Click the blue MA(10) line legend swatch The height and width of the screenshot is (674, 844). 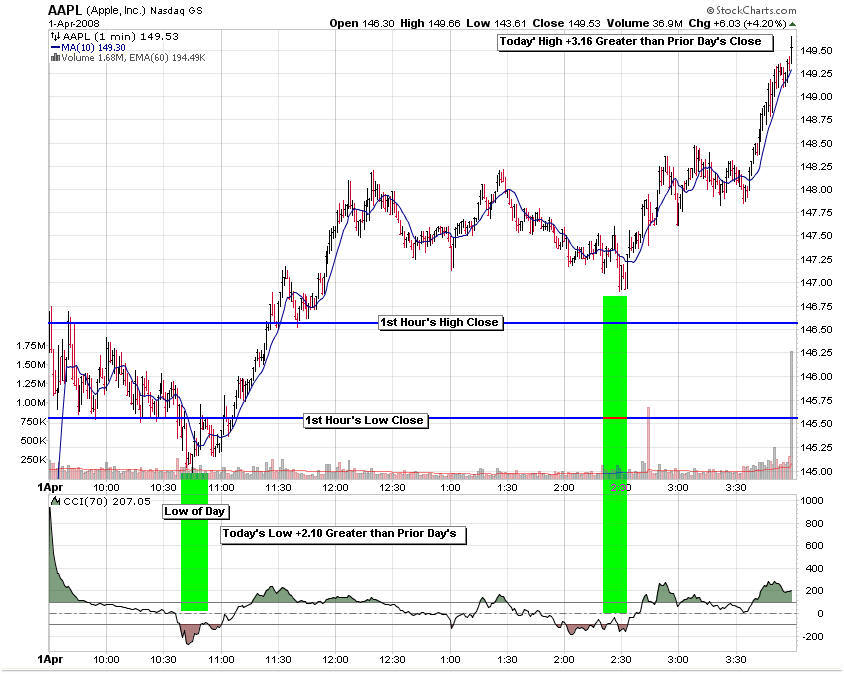[55, 47]
